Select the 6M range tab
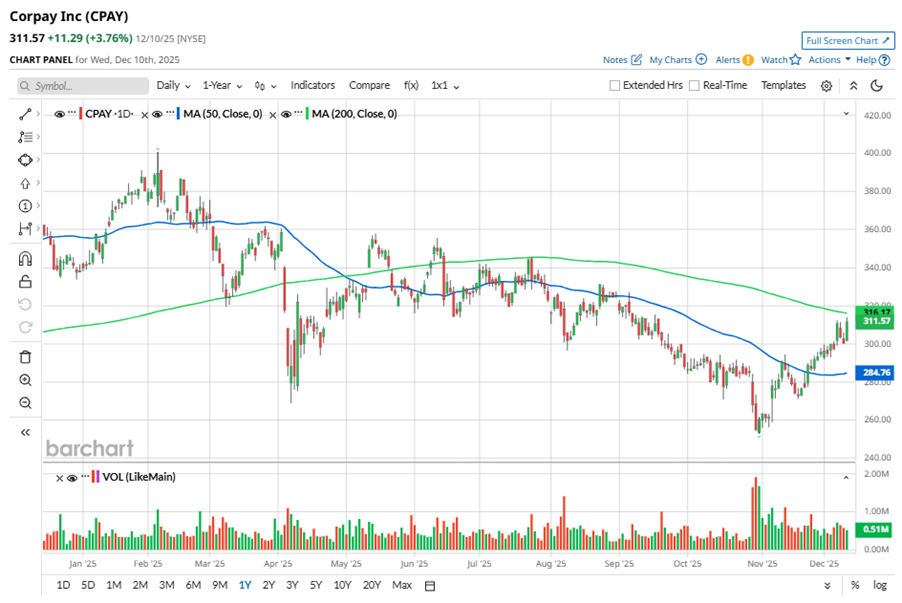This screenshot has height=603, width=902. pyautogui.click(x=193, y=585)
